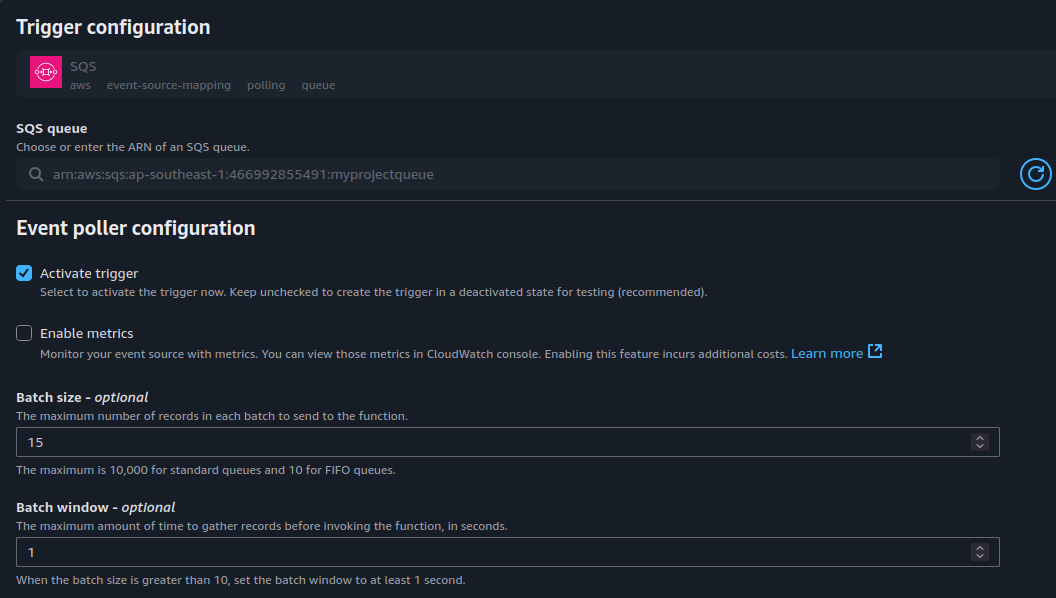
Task: Enable the metrics checkbox
Action: pyautogui.click(x=24, y=333)
